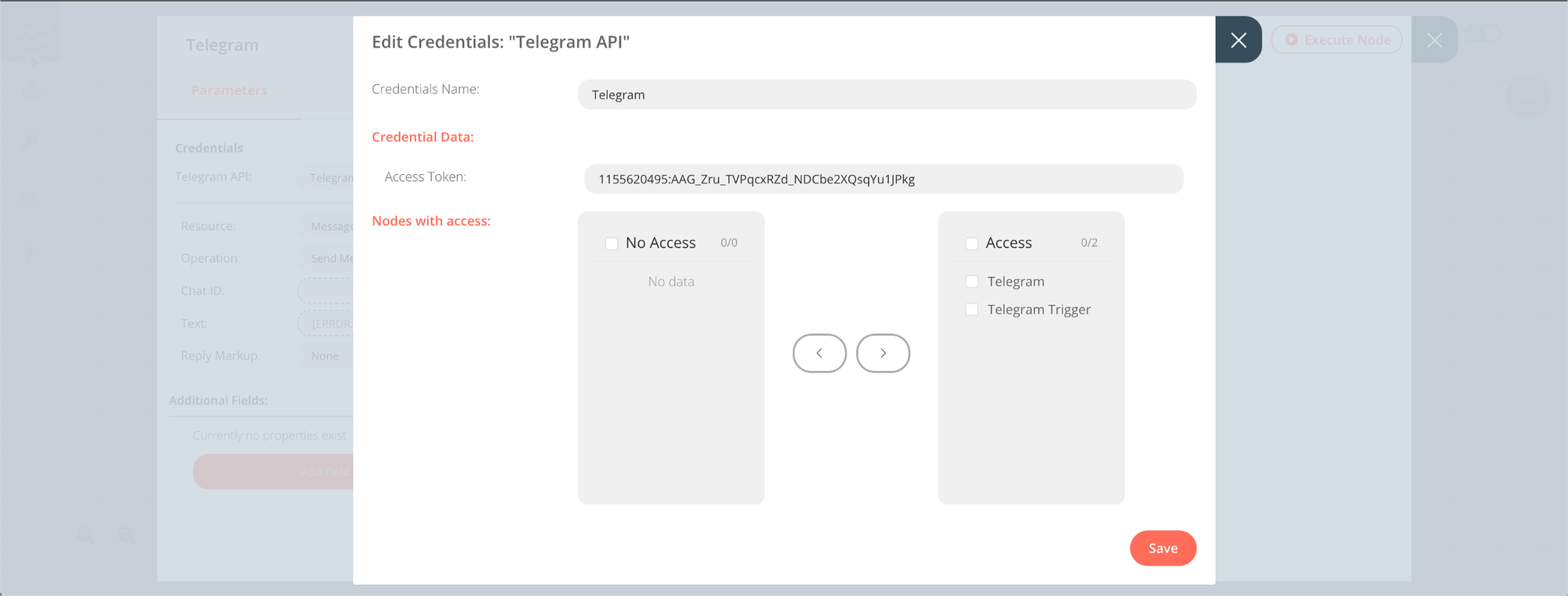Click the Execute Node button
Viewport: 1568px width, 596px height.
[1337, 39]
